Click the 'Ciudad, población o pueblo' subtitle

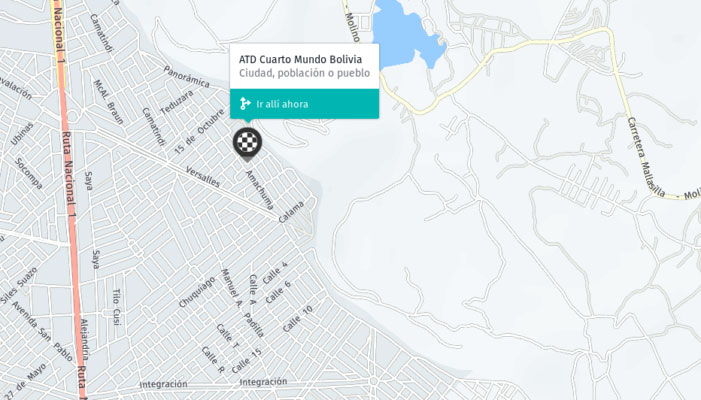(x=304, y=73)
